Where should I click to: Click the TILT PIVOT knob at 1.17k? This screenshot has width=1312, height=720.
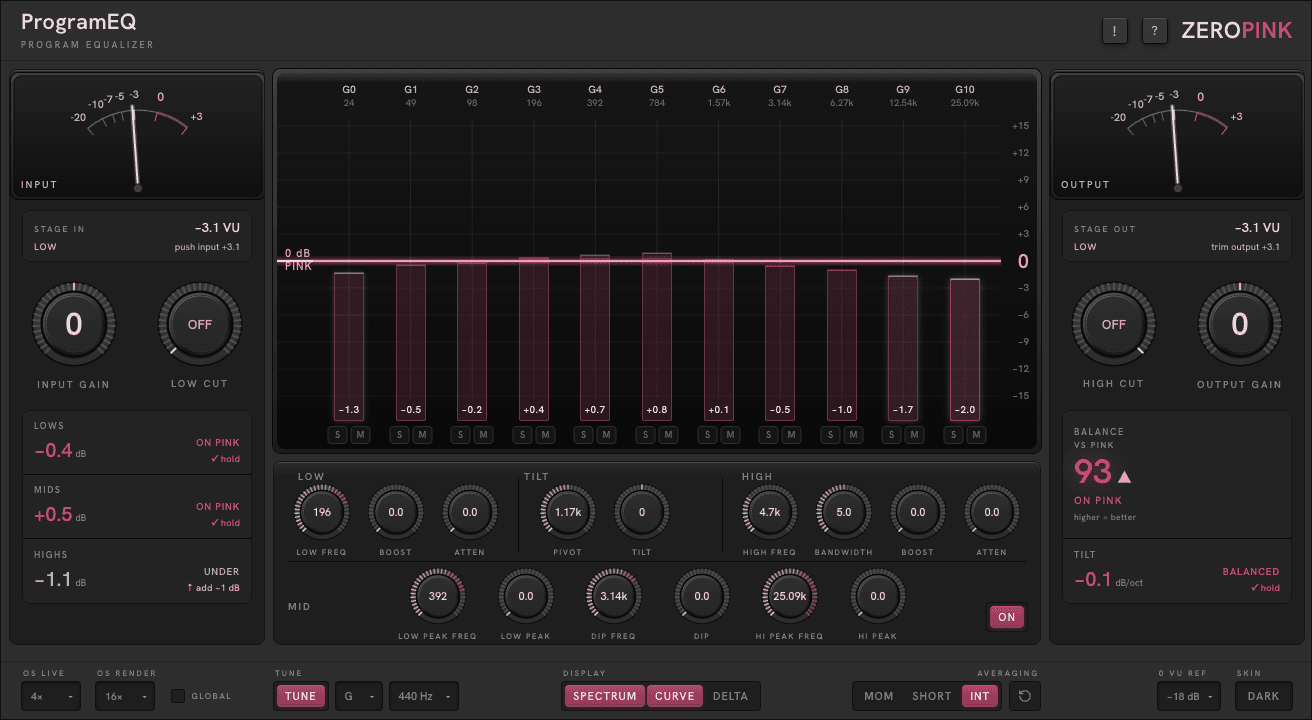[x=568, y=512]
